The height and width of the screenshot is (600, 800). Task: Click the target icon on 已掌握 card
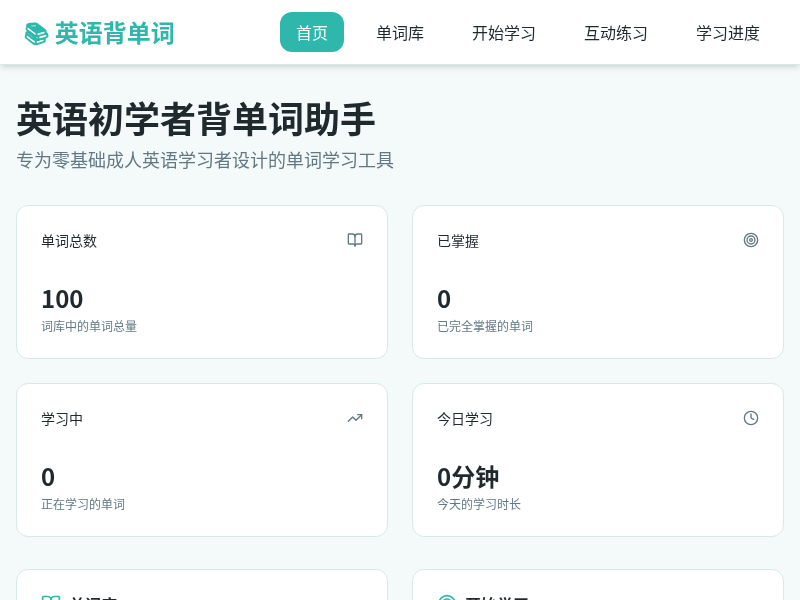[751, 240]
